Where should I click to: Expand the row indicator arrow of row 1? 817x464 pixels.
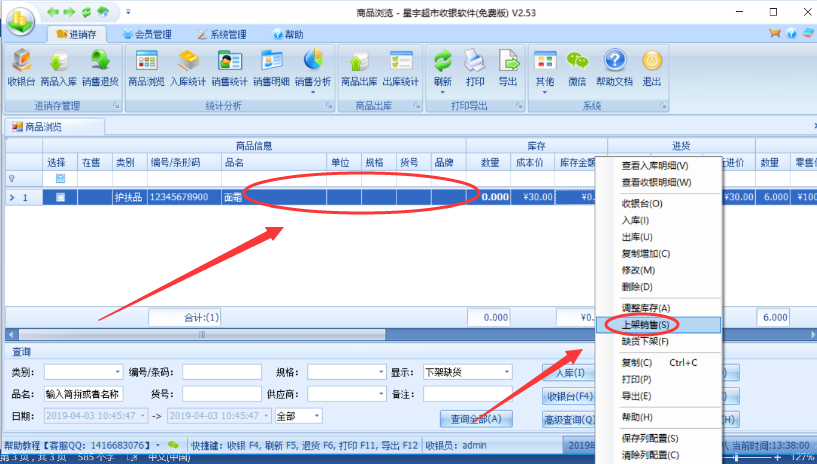(x=13, y=197)
